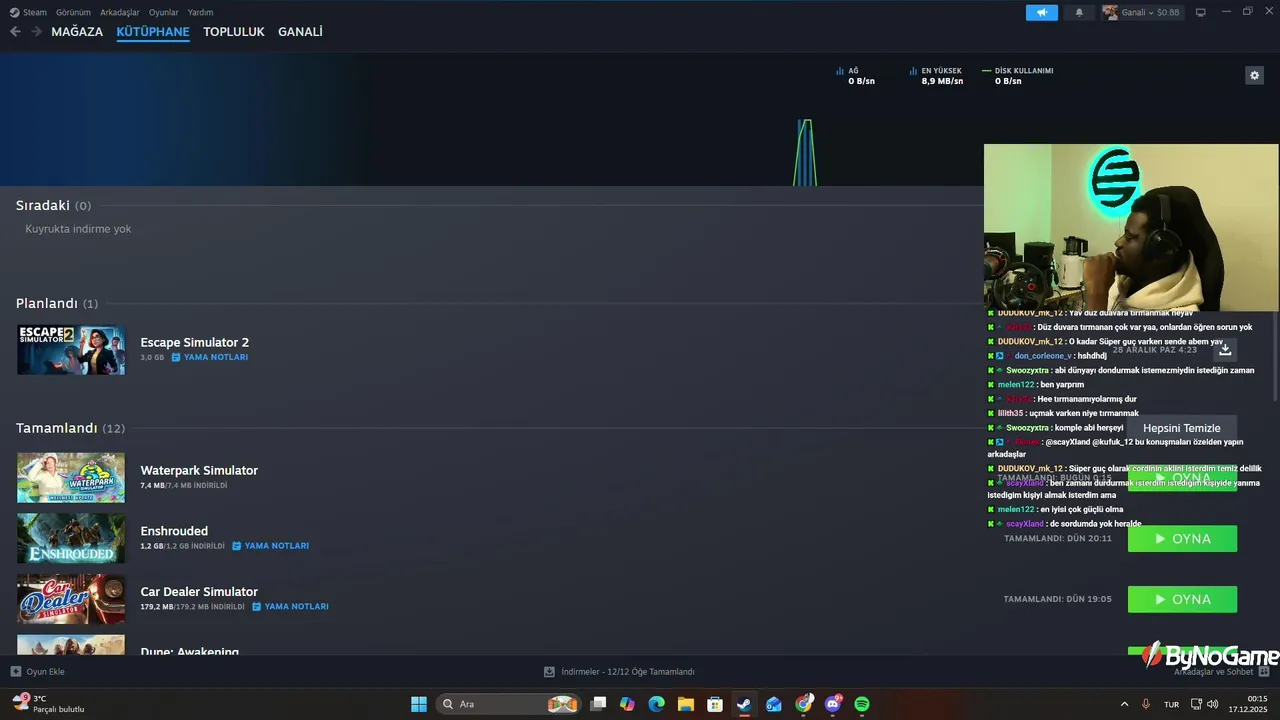Click the Waterpark Simulator title
The width and height of the screenshot is (1280, 720).
199,470
